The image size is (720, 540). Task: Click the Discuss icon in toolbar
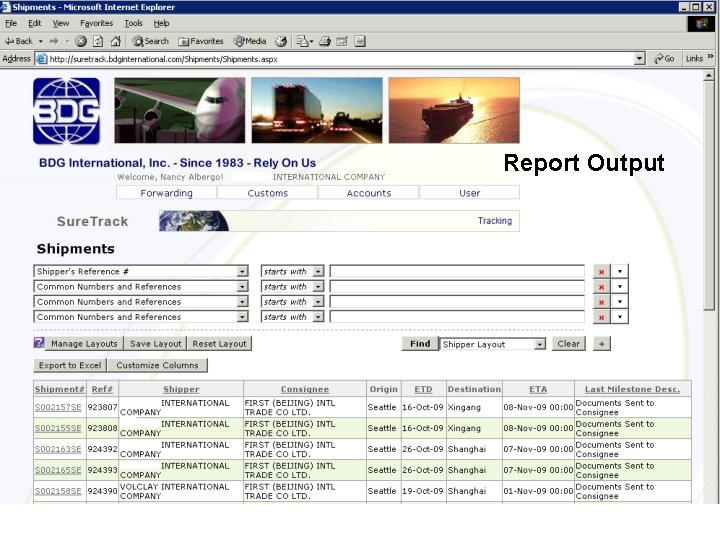point(360,41)
